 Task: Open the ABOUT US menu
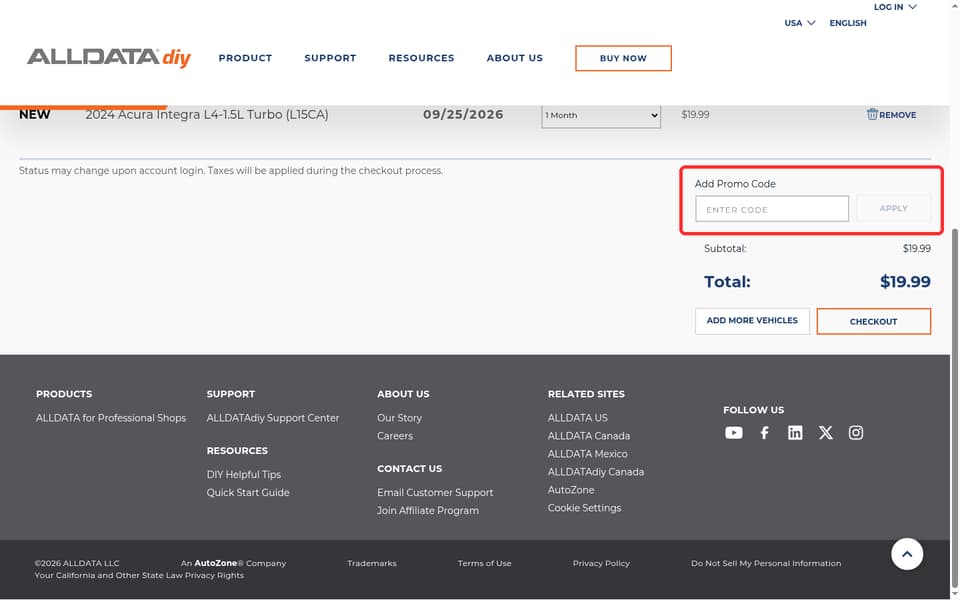(x=514, y=58)
